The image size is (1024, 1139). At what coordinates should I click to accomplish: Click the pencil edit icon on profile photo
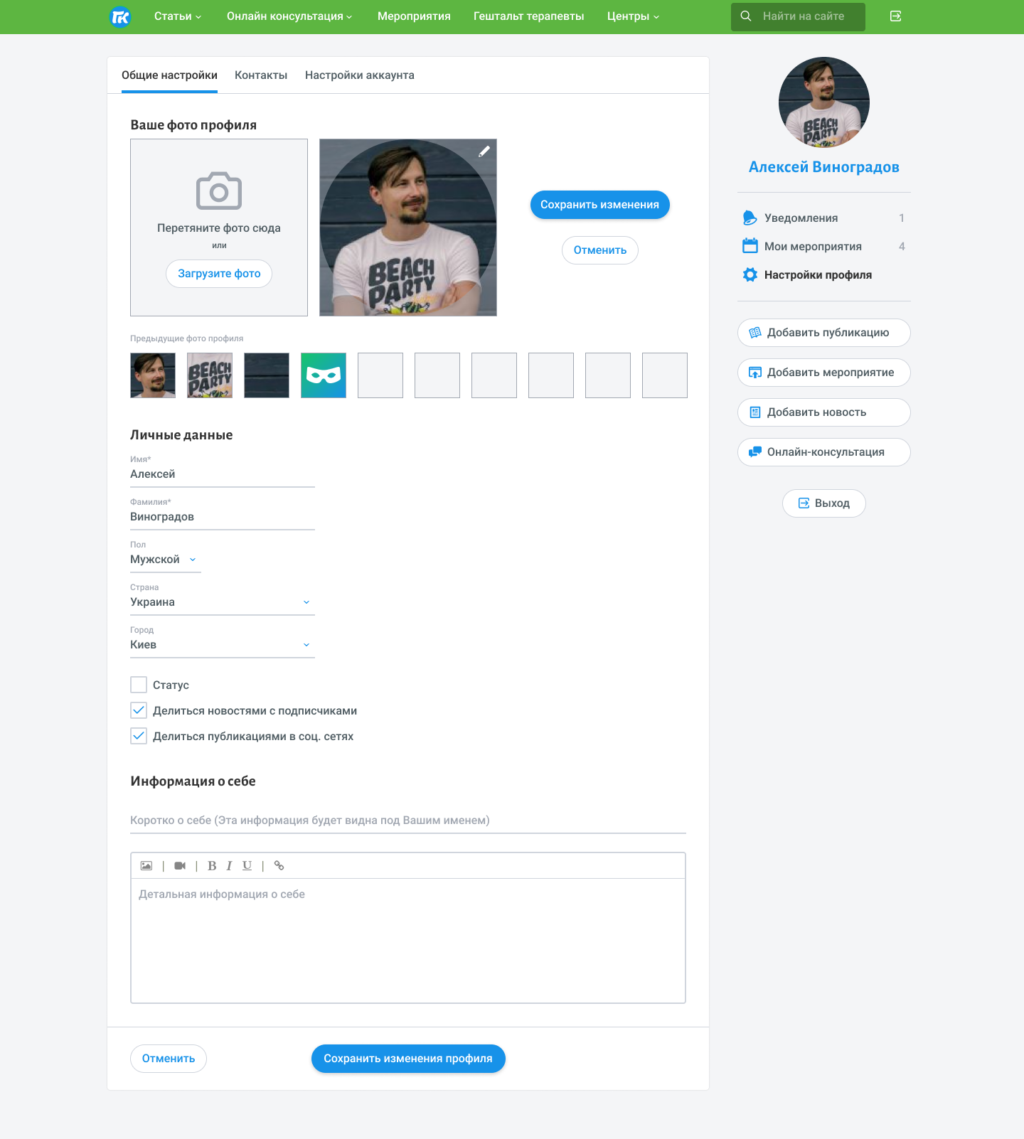point(484,151)
